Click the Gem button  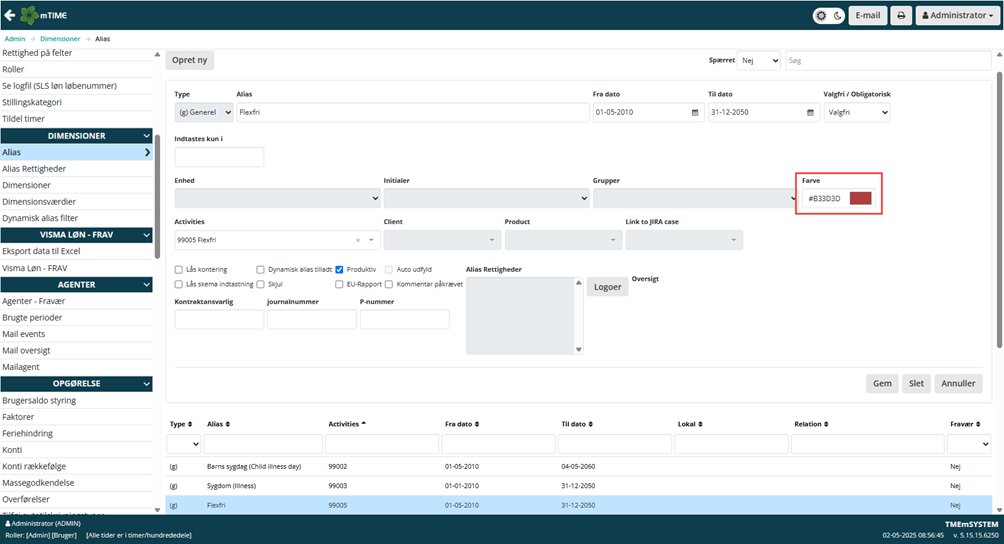pyautogui.click(x=881, y=383)
